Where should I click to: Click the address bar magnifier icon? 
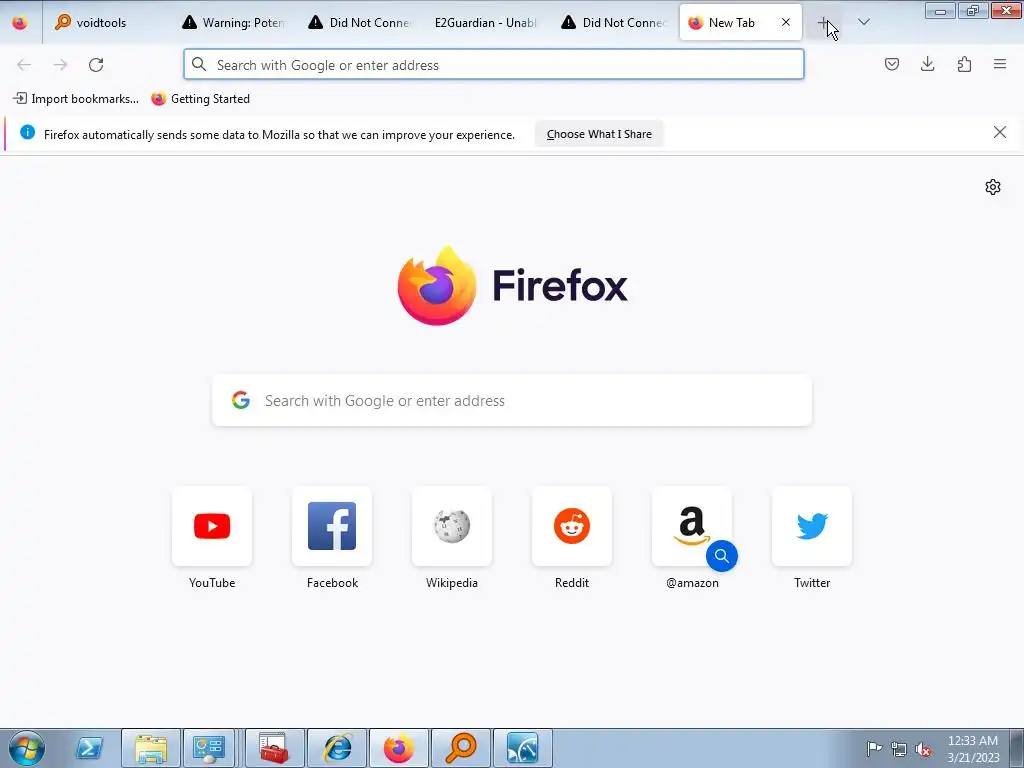[199, 64]
